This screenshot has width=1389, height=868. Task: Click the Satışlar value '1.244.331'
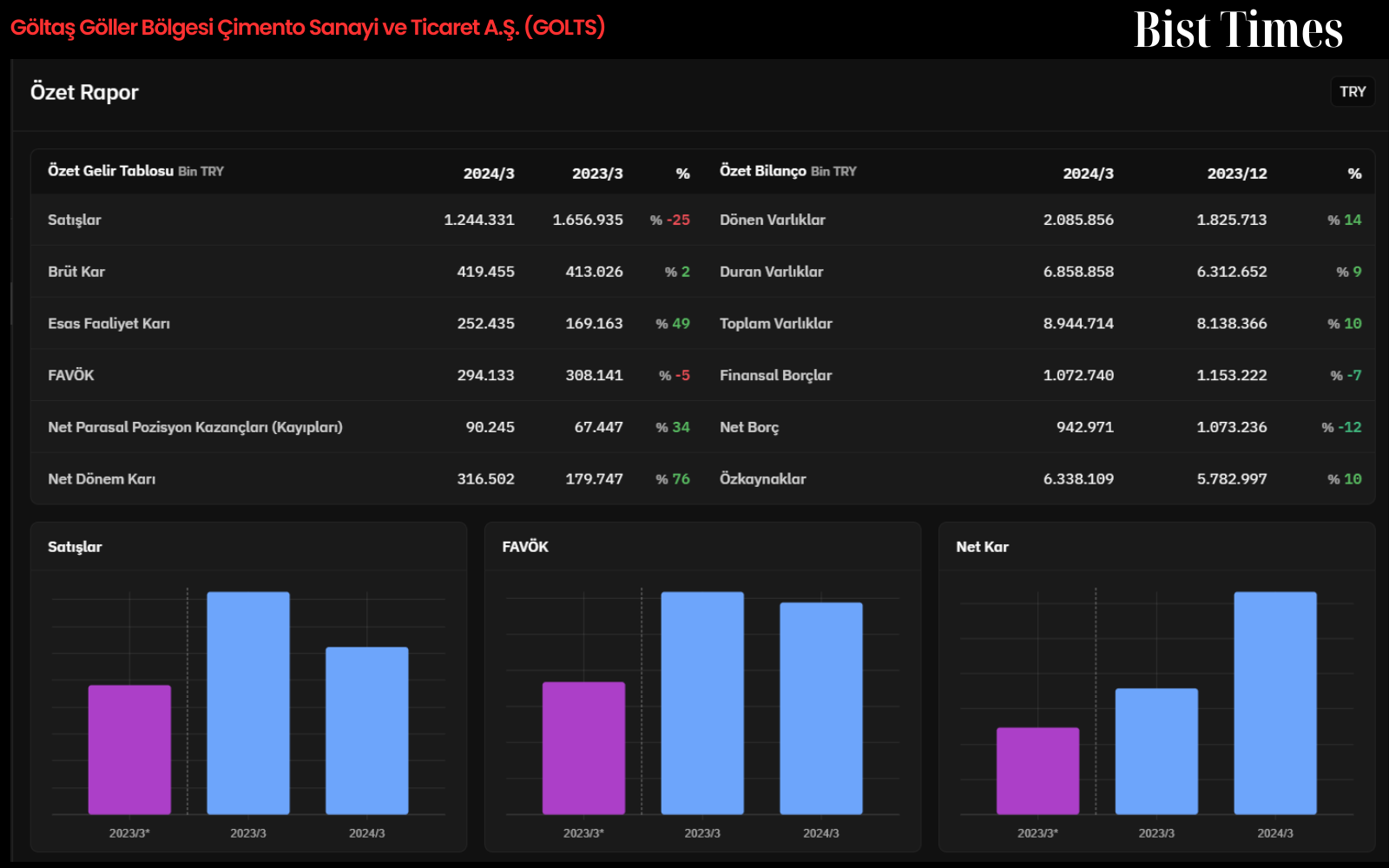(x=479, y=220)
